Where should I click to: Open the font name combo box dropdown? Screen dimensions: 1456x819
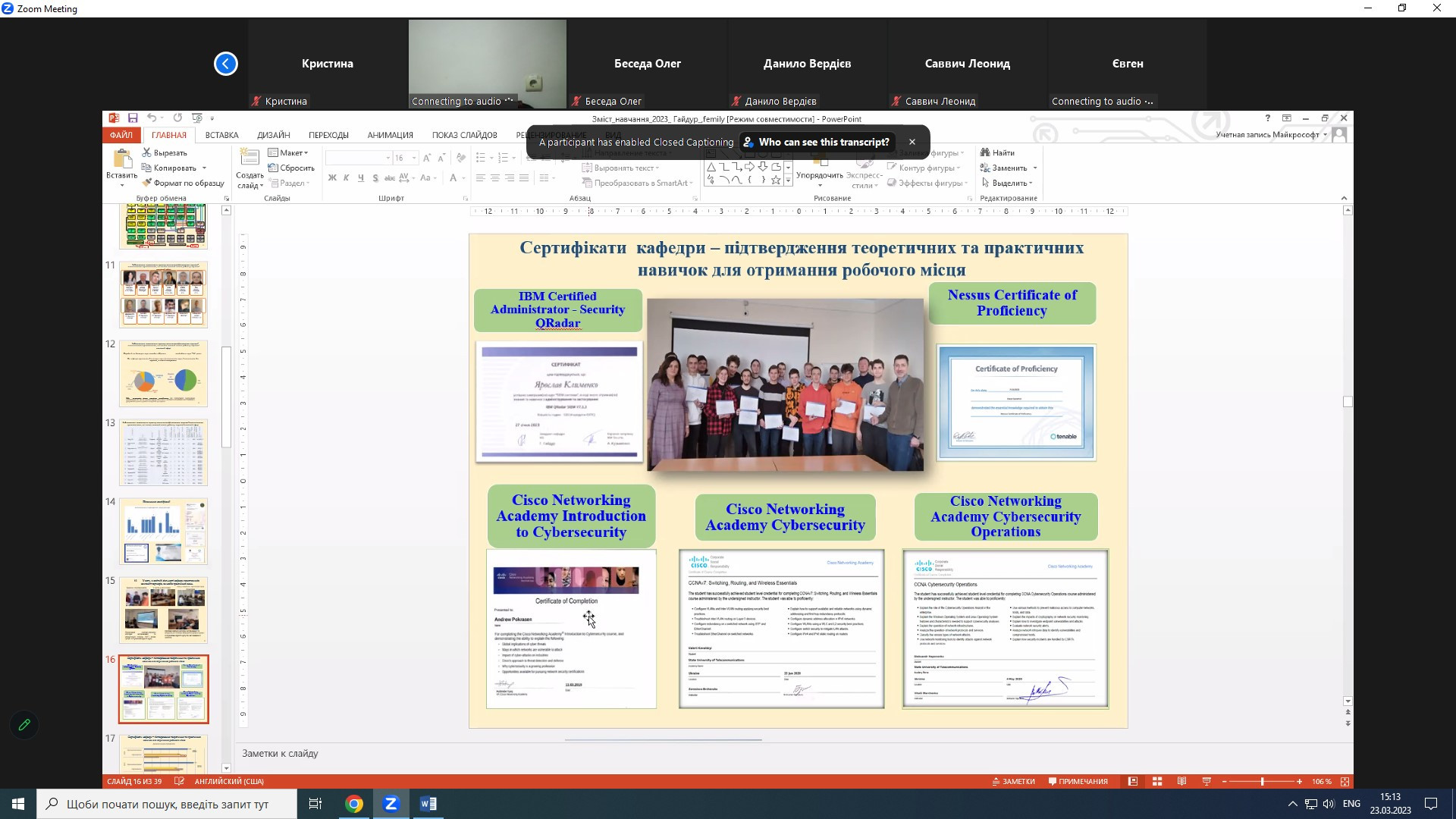[388, 158]
